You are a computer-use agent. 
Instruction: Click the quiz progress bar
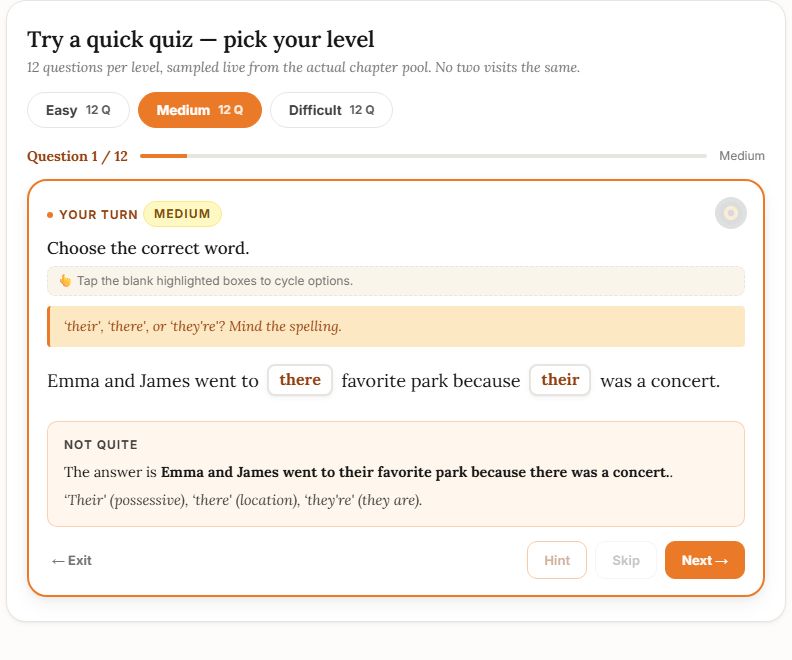coord(423,156)
